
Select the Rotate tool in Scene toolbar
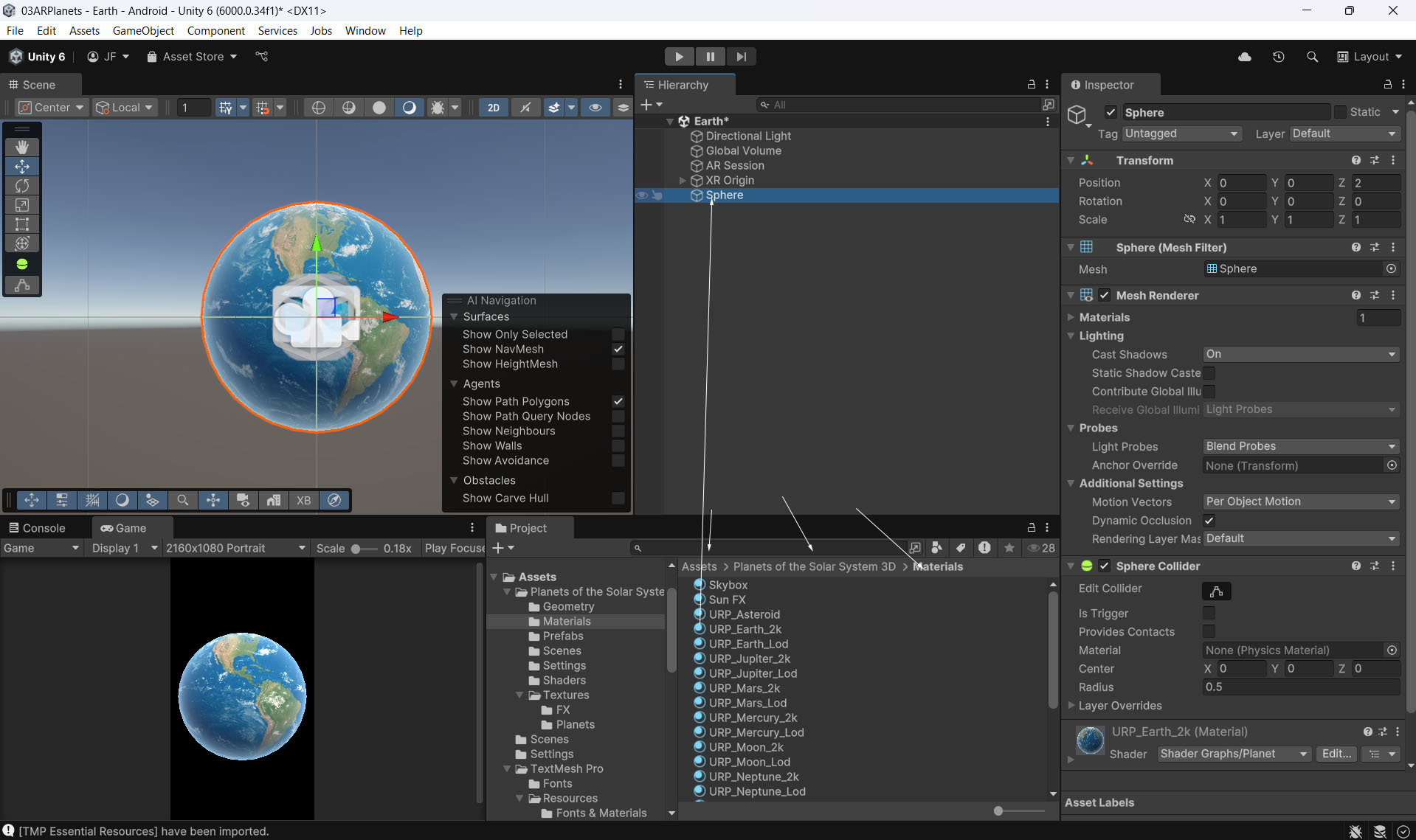22,186
